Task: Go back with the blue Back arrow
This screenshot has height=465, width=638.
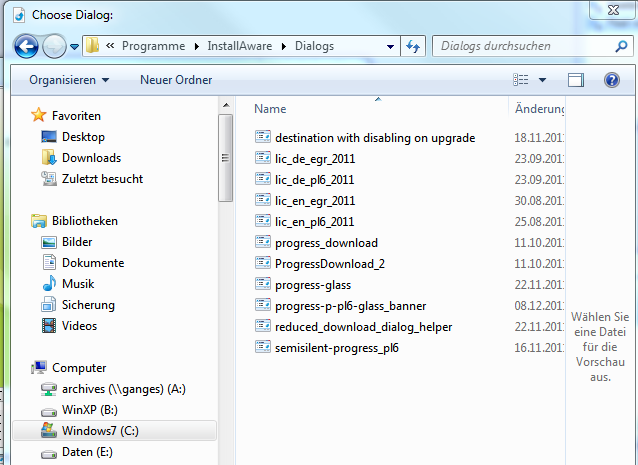Action: (26, 46)
